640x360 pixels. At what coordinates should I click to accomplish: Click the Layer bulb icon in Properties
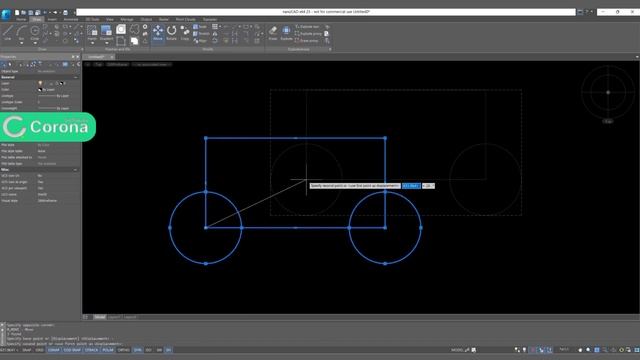[40, 83]
